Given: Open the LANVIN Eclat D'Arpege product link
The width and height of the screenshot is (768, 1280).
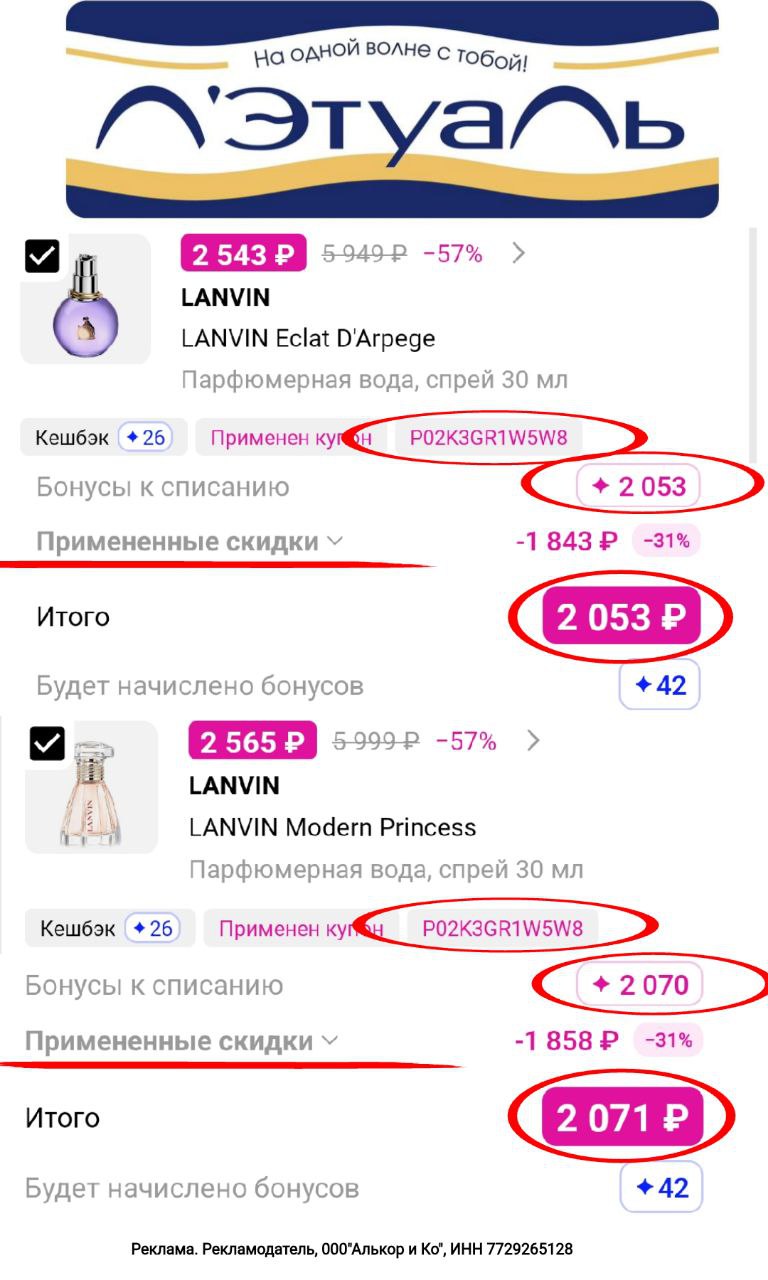Looking at the screenshot, I should pyautogui.click(x=308, y=338).
